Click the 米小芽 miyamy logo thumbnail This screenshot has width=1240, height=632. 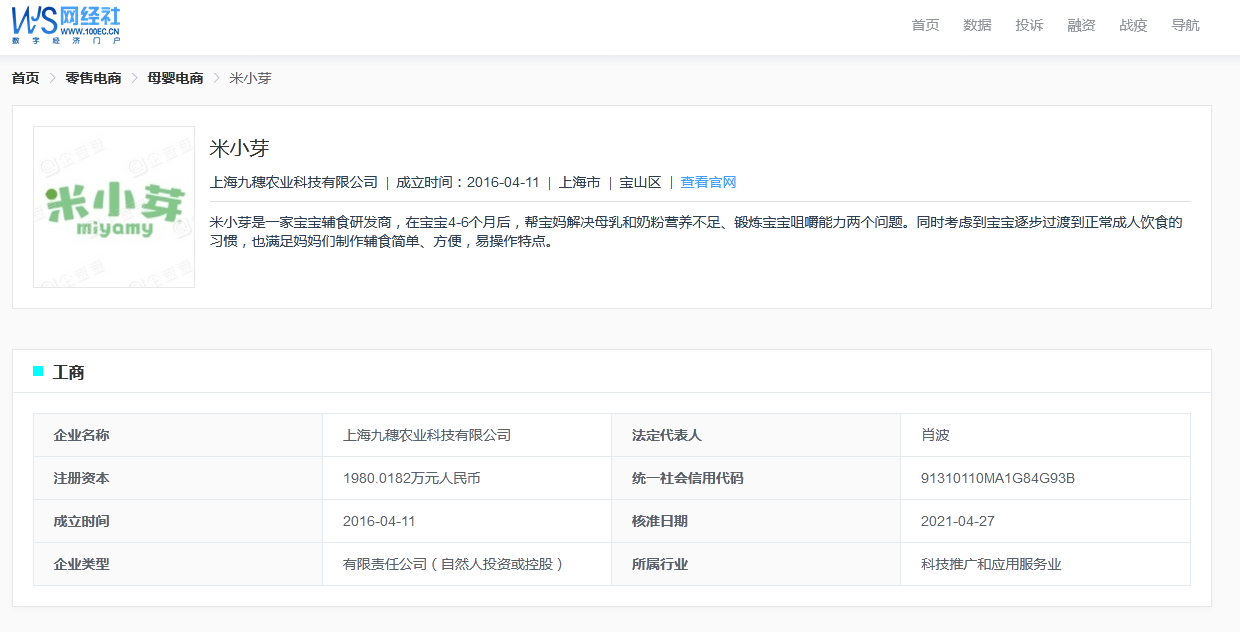click(114, 207)
